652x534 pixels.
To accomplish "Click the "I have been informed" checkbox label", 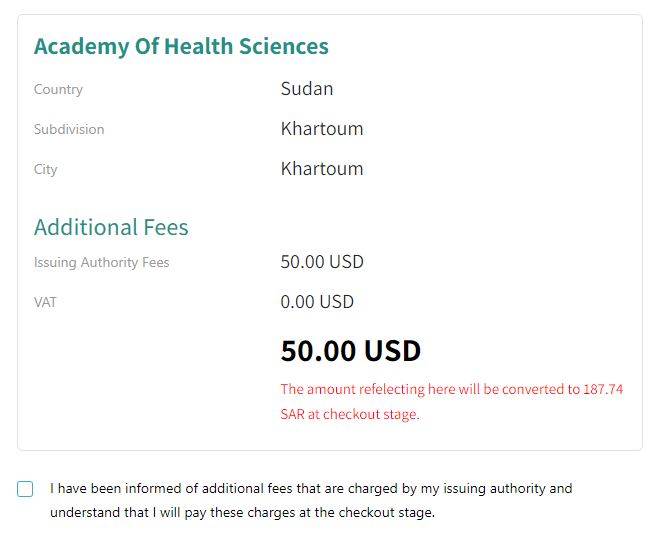I will pos(310,489).
